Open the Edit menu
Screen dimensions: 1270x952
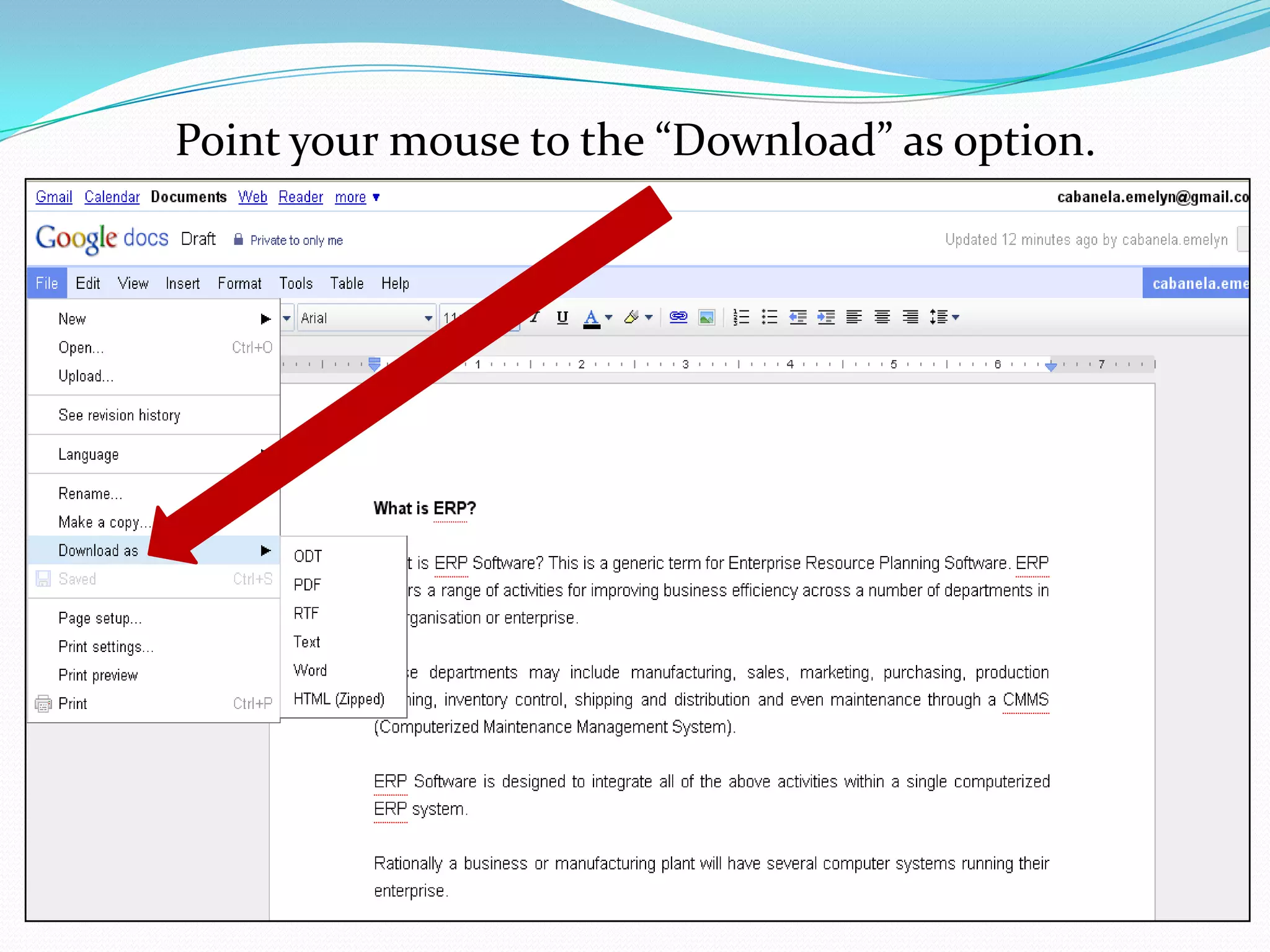(x=87, y=283)
